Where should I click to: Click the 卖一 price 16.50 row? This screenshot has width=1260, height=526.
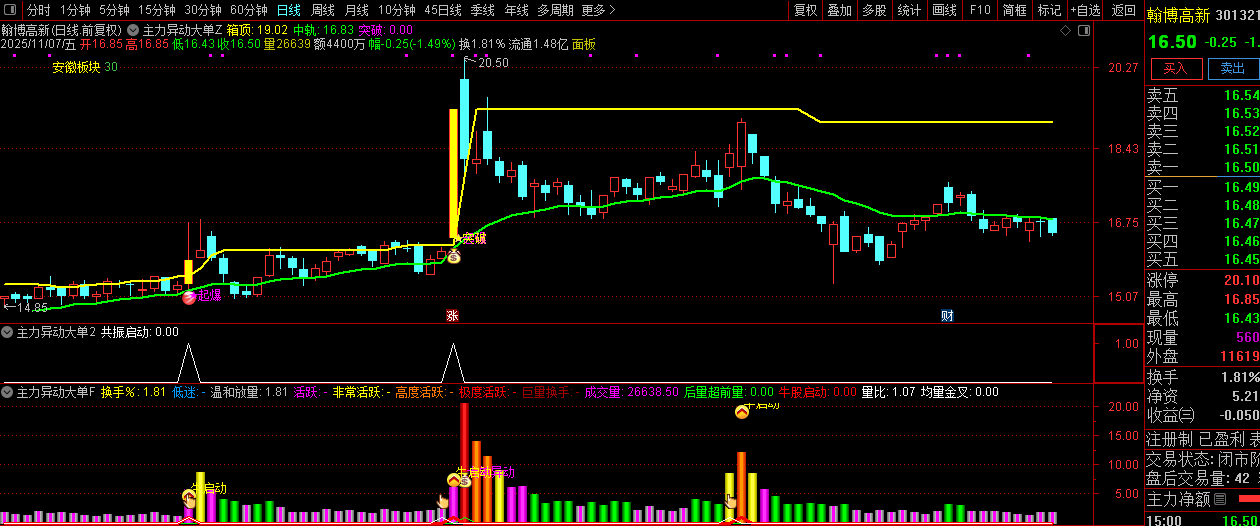[x=1202, y=168]
